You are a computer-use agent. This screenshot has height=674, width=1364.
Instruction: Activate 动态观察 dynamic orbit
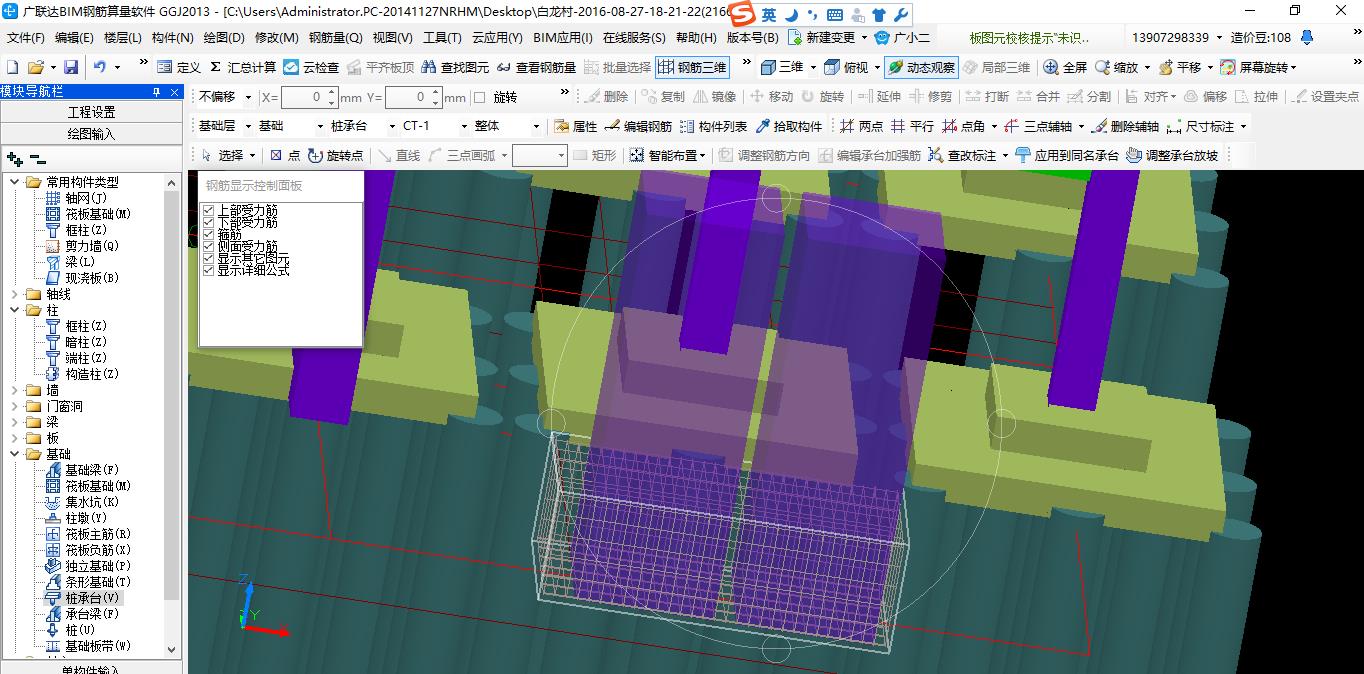921,67
